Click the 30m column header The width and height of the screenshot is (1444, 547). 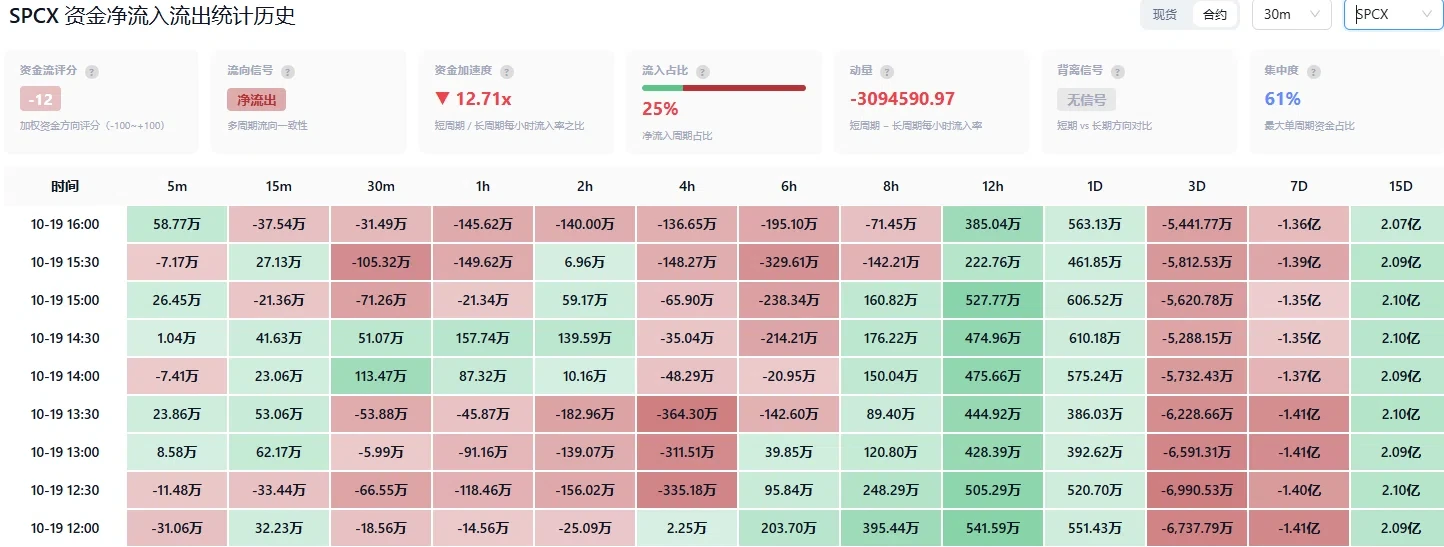(381, 187)
